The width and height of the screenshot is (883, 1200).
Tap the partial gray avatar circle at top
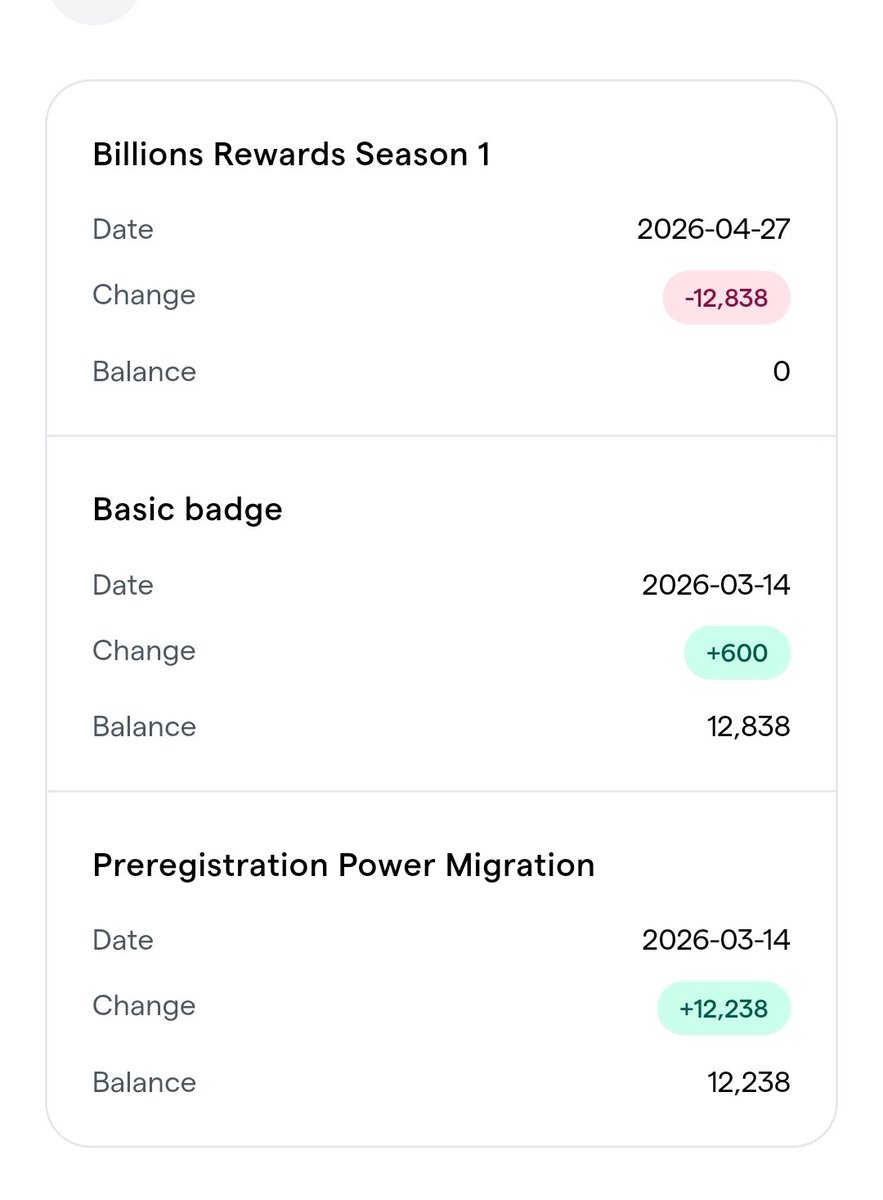tap(96, 10)
